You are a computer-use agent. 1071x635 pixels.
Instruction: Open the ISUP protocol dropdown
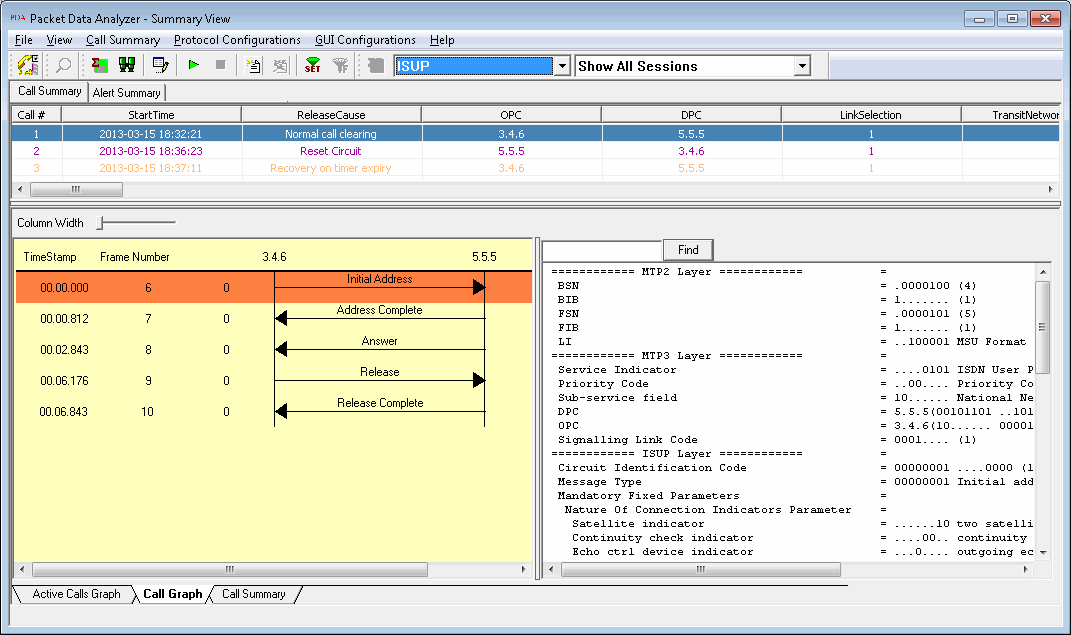pyautogui.click(x=561, y=66)
